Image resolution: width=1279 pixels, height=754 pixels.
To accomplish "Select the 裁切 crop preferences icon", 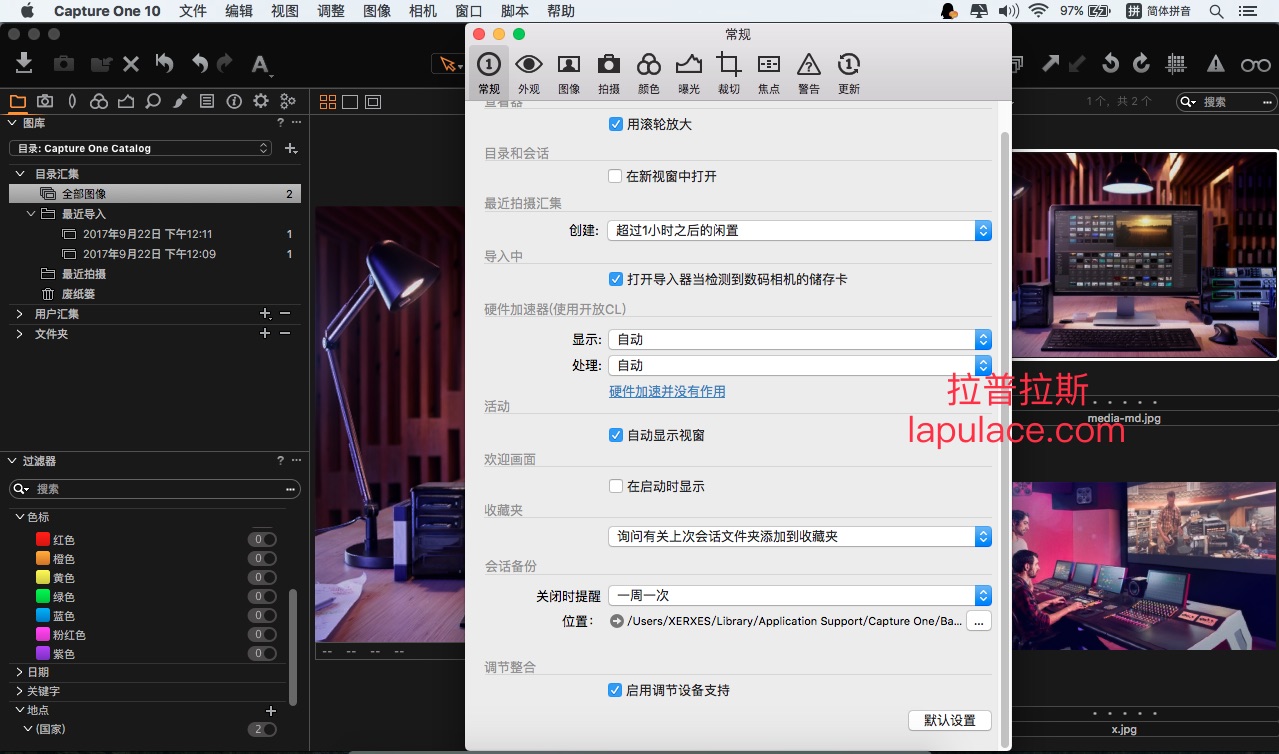I will (x=728, y=73).
